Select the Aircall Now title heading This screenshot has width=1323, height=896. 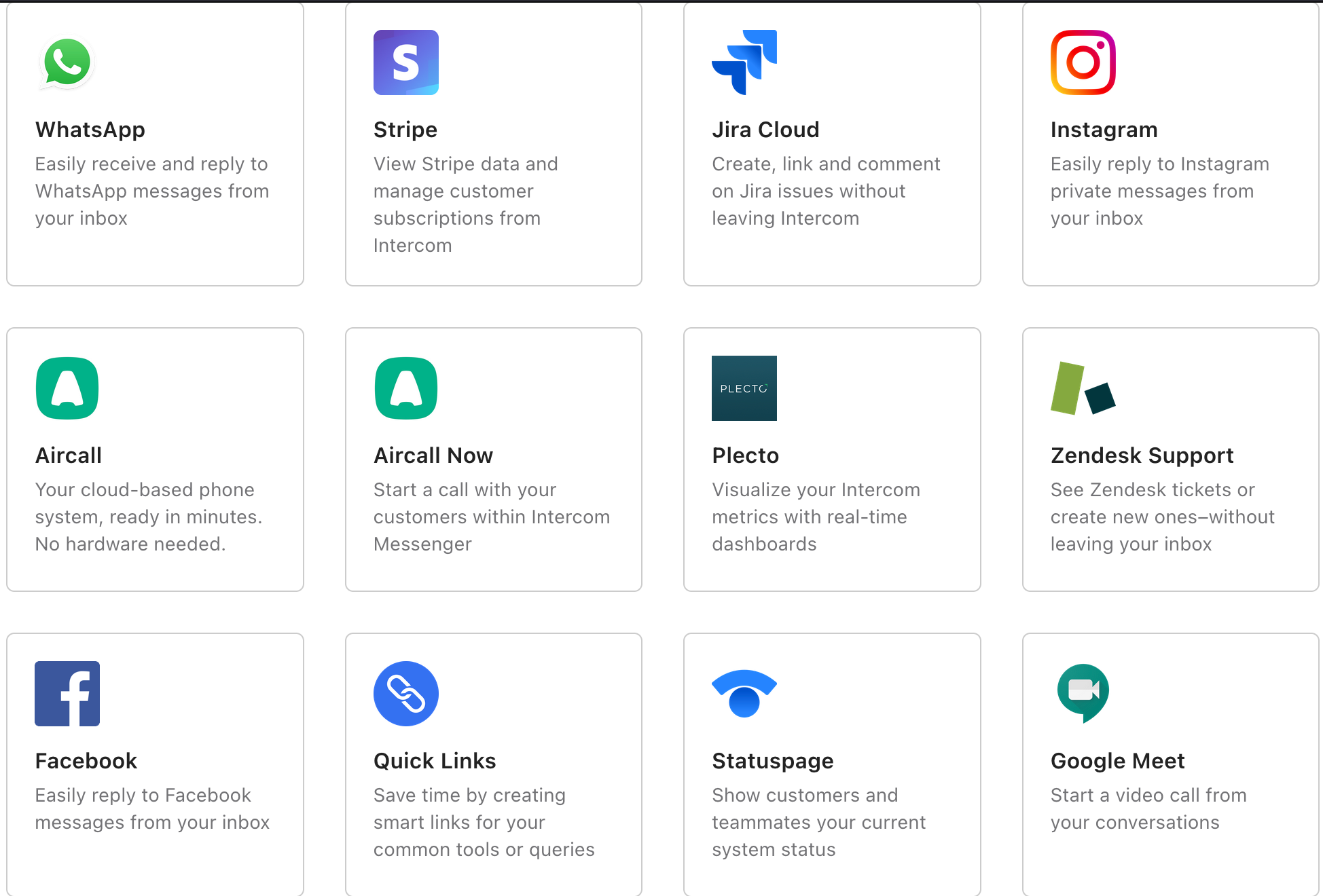click(x=433, y=455)
